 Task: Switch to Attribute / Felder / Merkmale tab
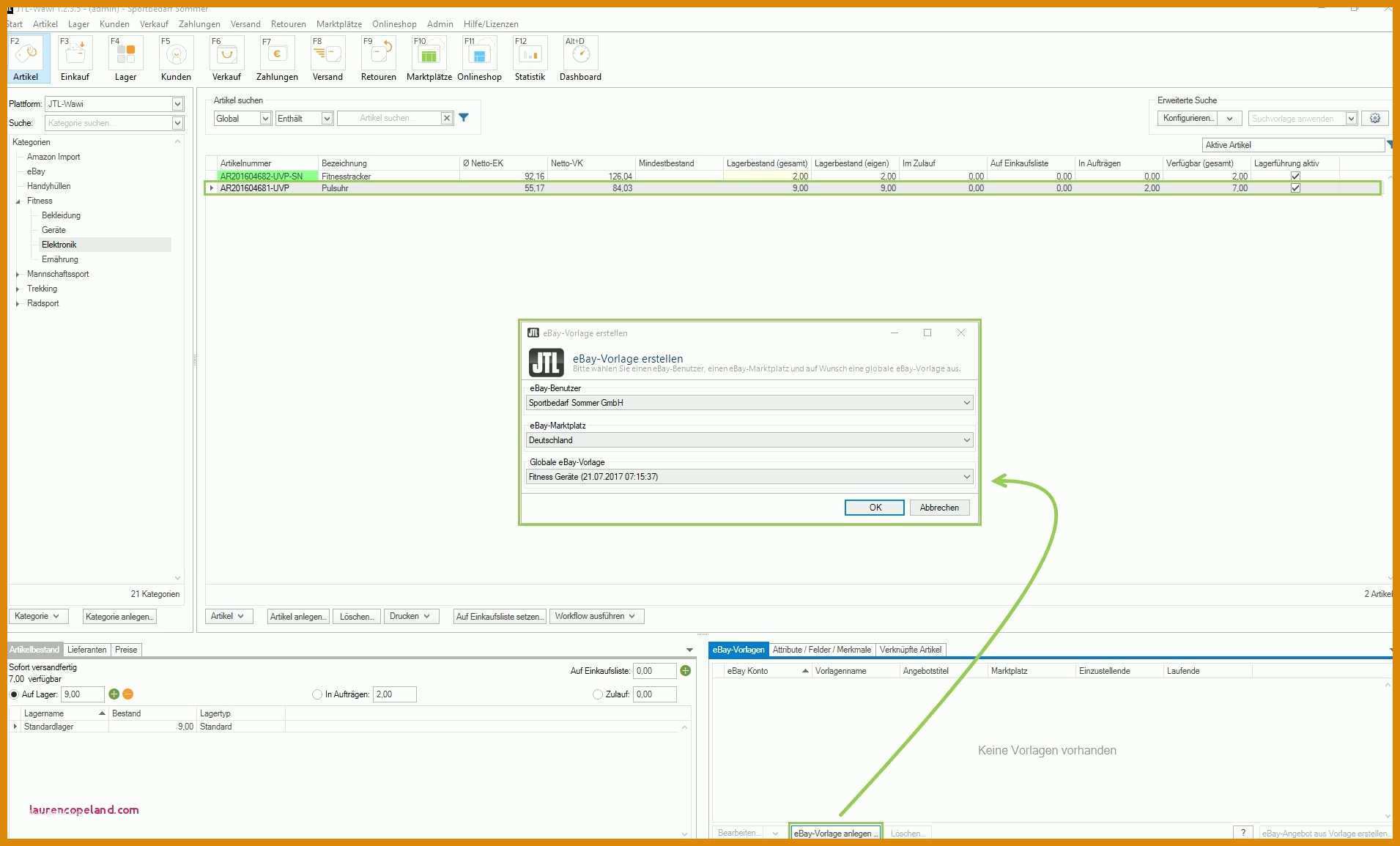pos(822,650)
